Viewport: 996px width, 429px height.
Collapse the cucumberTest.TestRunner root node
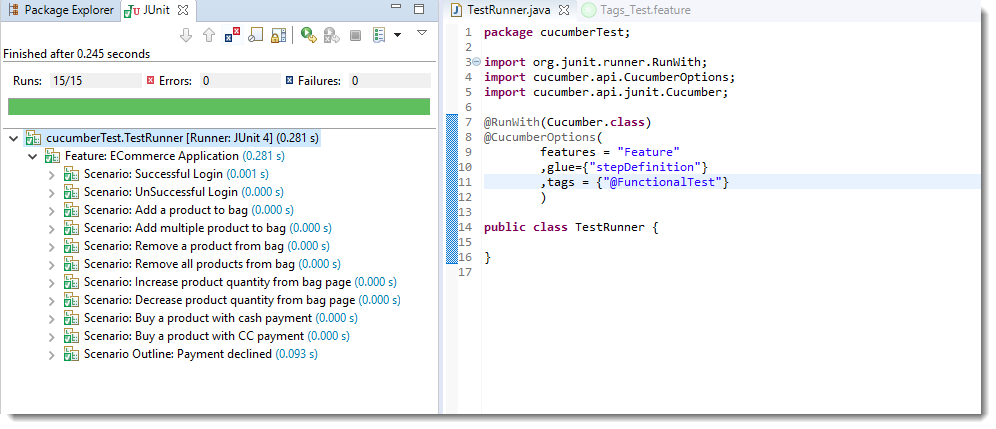(14, 138)
